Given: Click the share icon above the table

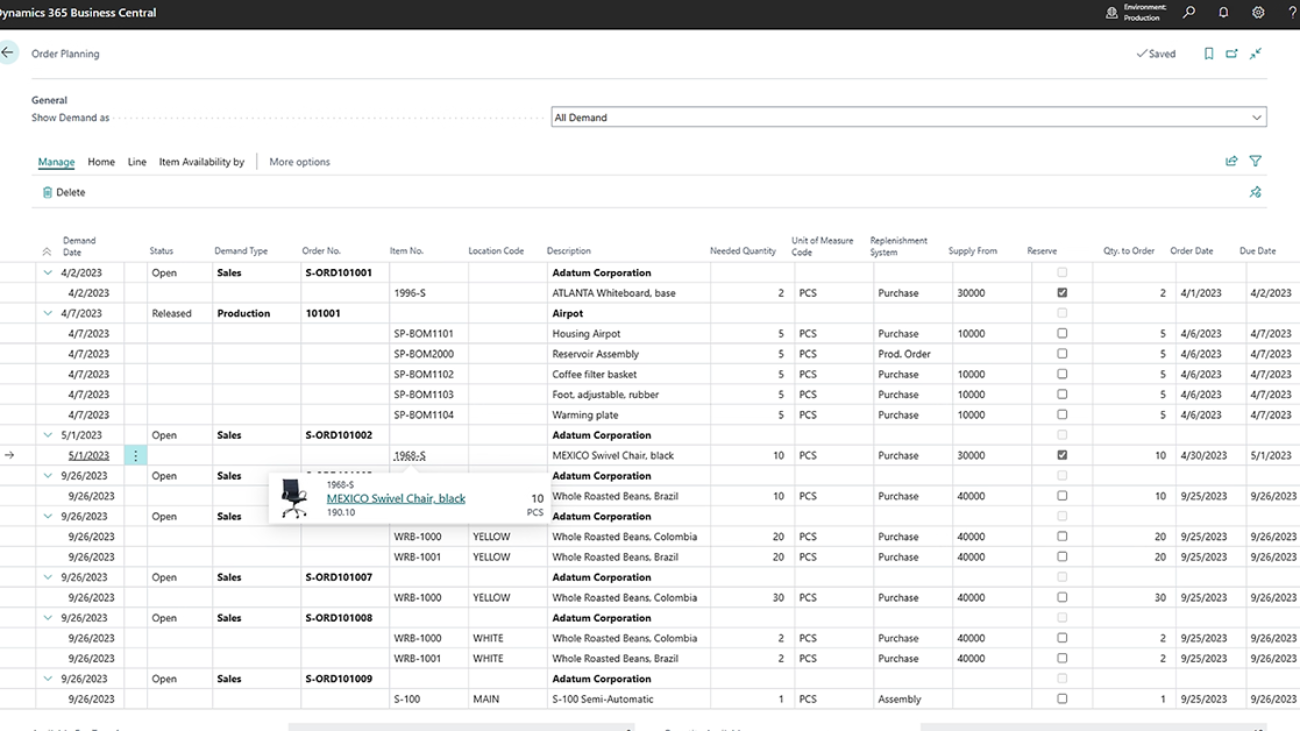Looking at the screenshot, I should pyautogui.click(x=1231, y=161).
